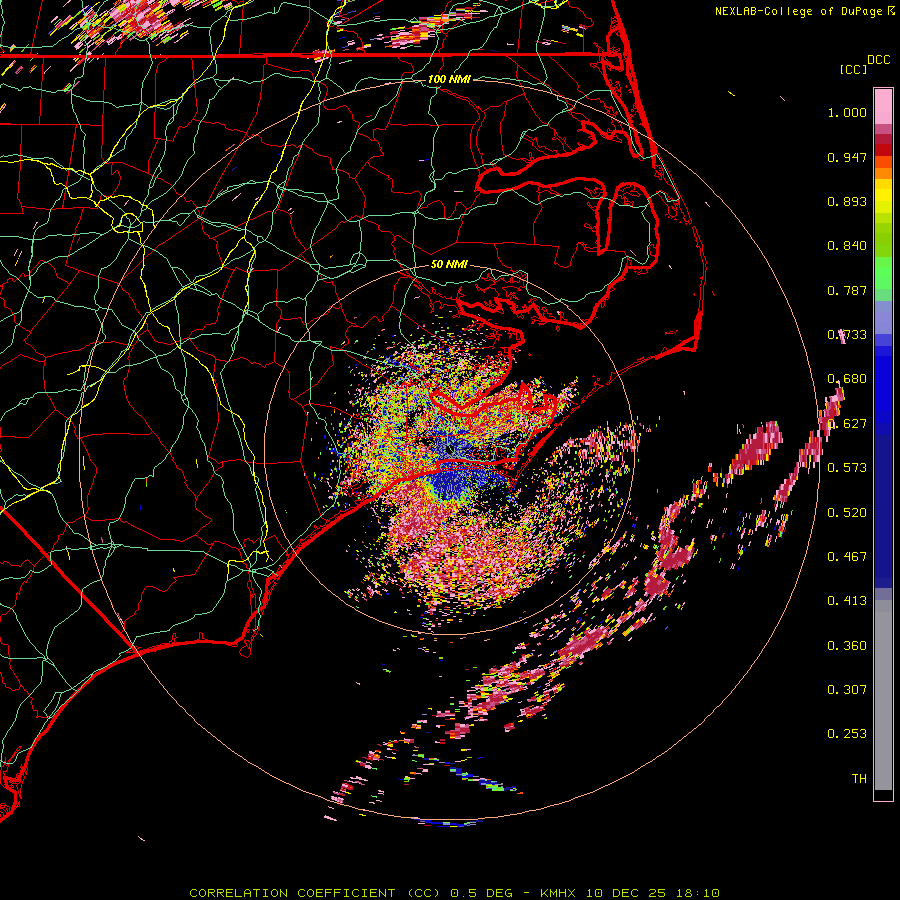Select the 0.573 scale value
Viewport: 900px width, 900px height.
[847, 468]
